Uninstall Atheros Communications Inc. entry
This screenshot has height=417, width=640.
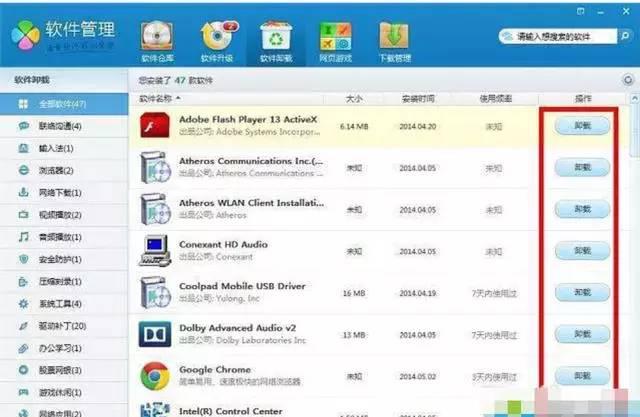582,167
